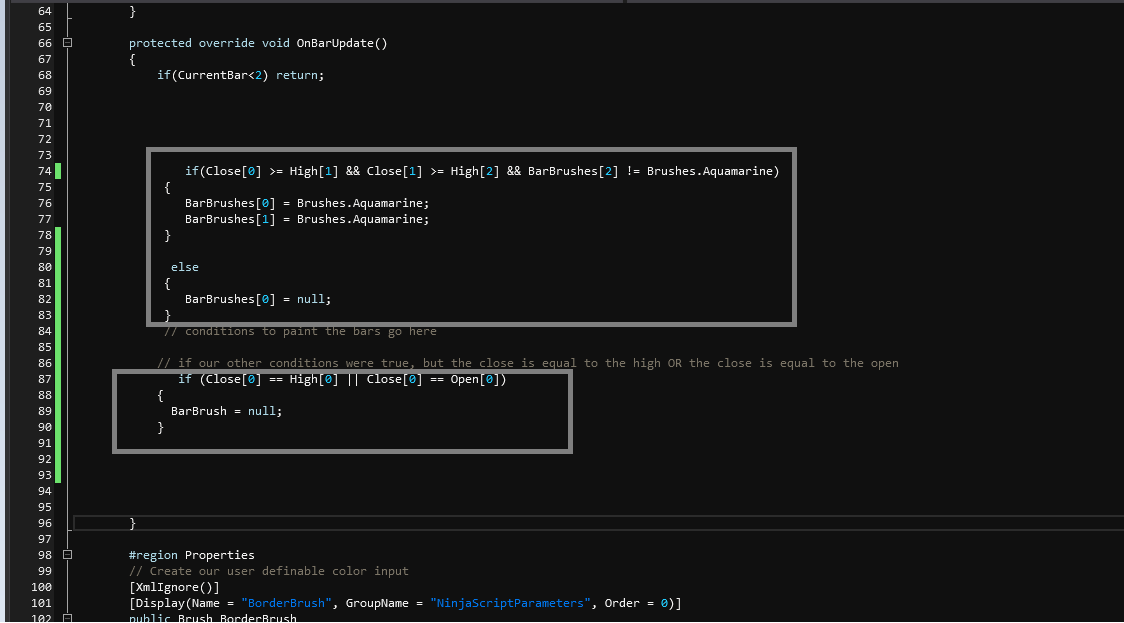The width and height of the screenshot is (1124, 623).
Task: Click the #region Properties directive
Action: 192,555
